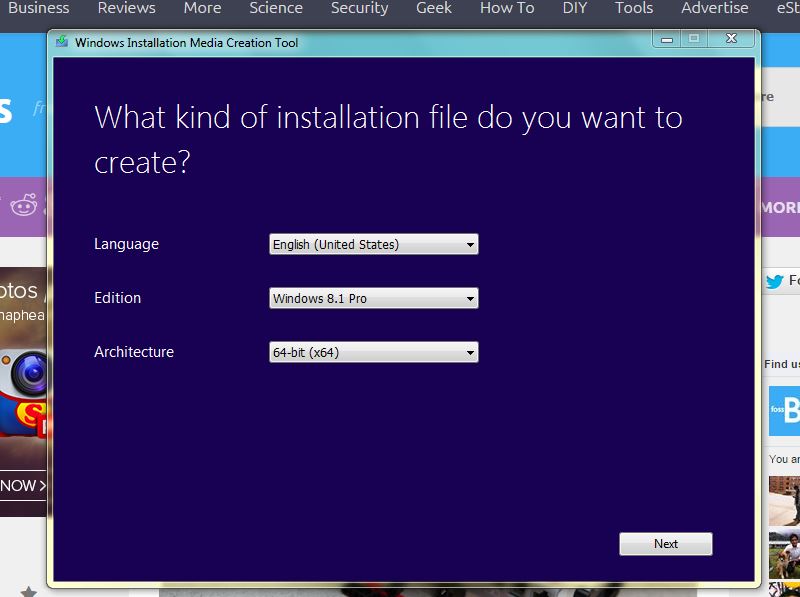Click the Twitter bird icon
The image size is (800, 597).
pos(774,281)
